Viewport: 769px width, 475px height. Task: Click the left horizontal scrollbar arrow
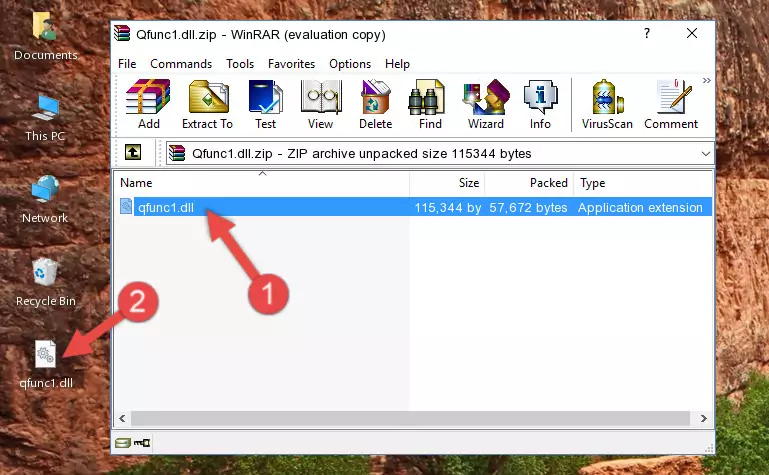tap(122, 418)
